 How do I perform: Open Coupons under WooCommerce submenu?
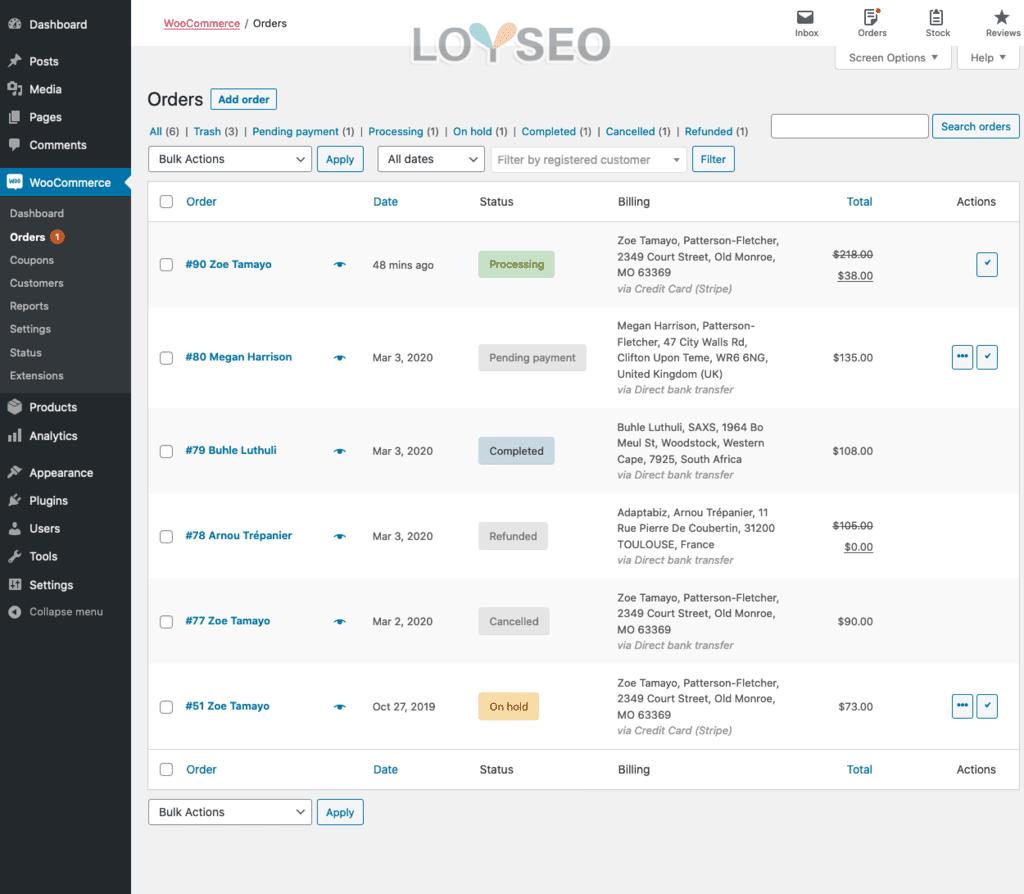(32, 260)
